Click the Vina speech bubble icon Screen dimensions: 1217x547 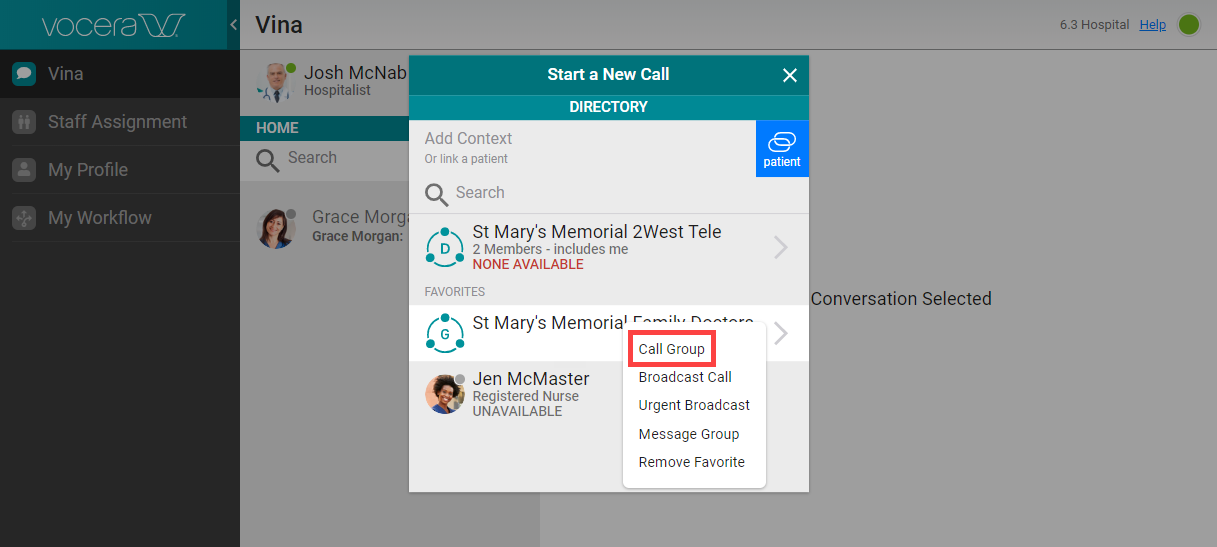[x=24, y=74]
